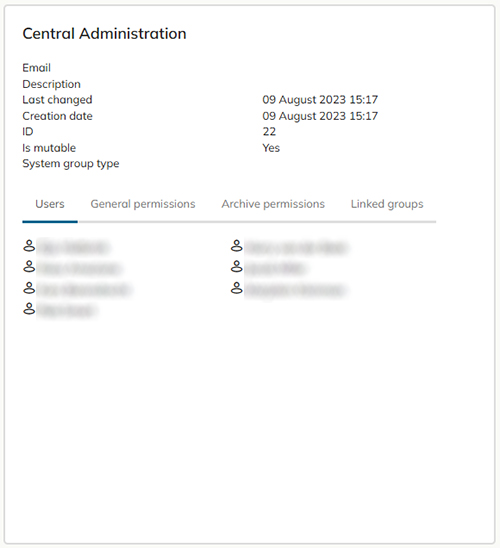Click the Email label
Viewport: 500px width, 548px height.
[x=36, y=68]
